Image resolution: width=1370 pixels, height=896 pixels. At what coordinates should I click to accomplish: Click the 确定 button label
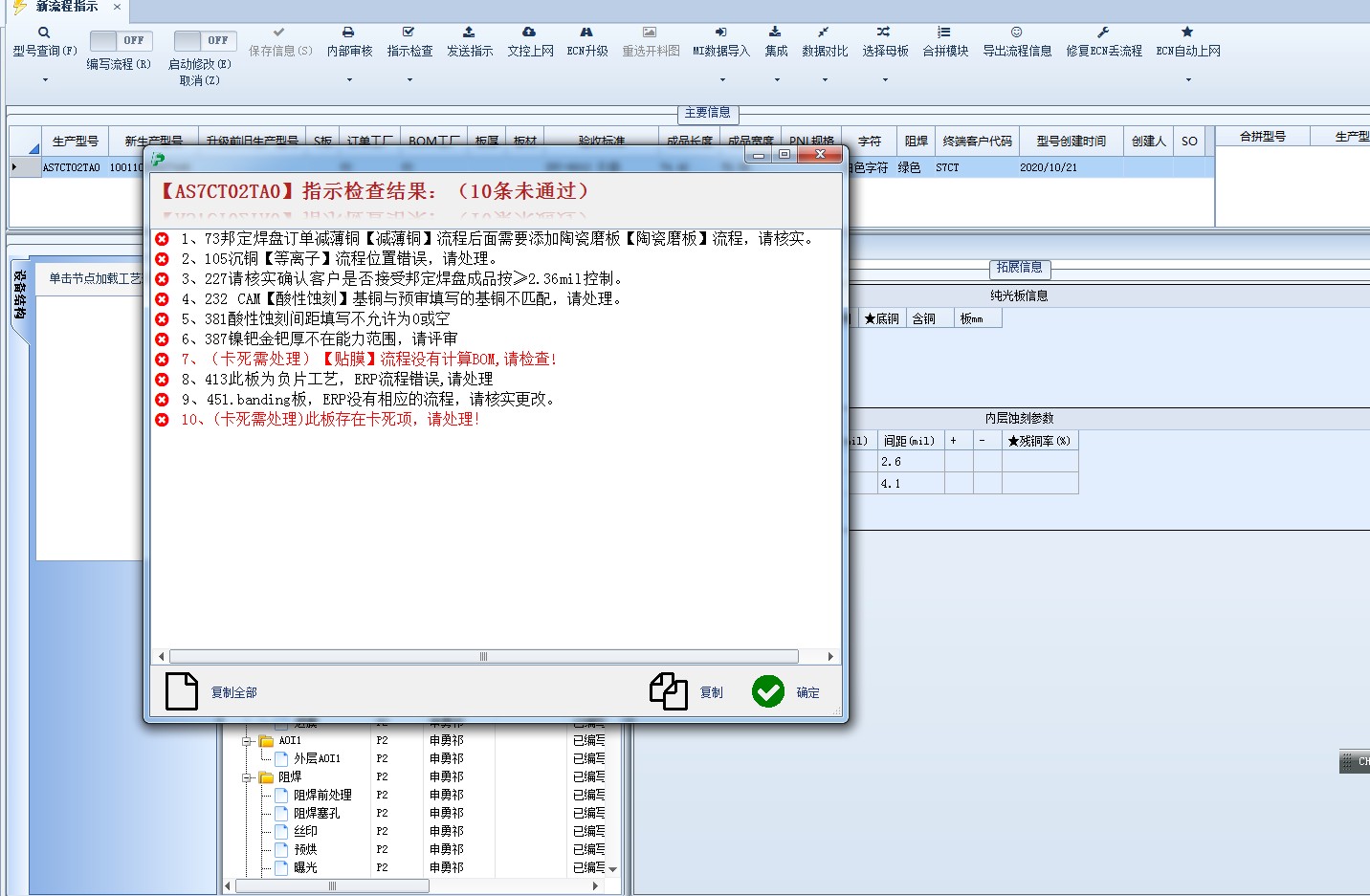pyautogui.click(x=807, y=692)
